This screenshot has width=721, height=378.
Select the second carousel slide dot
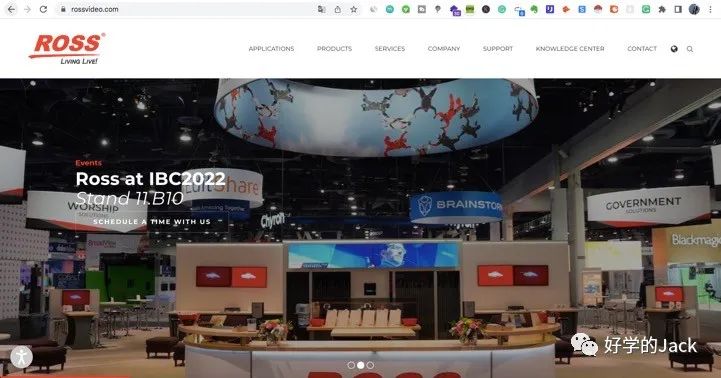pos(360,365)
